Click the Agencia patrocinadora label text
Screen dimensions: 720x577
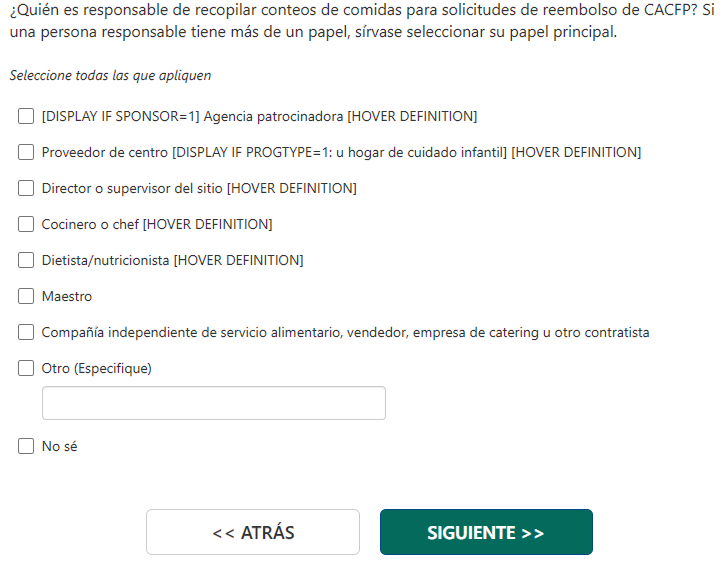tap(259, 116)
